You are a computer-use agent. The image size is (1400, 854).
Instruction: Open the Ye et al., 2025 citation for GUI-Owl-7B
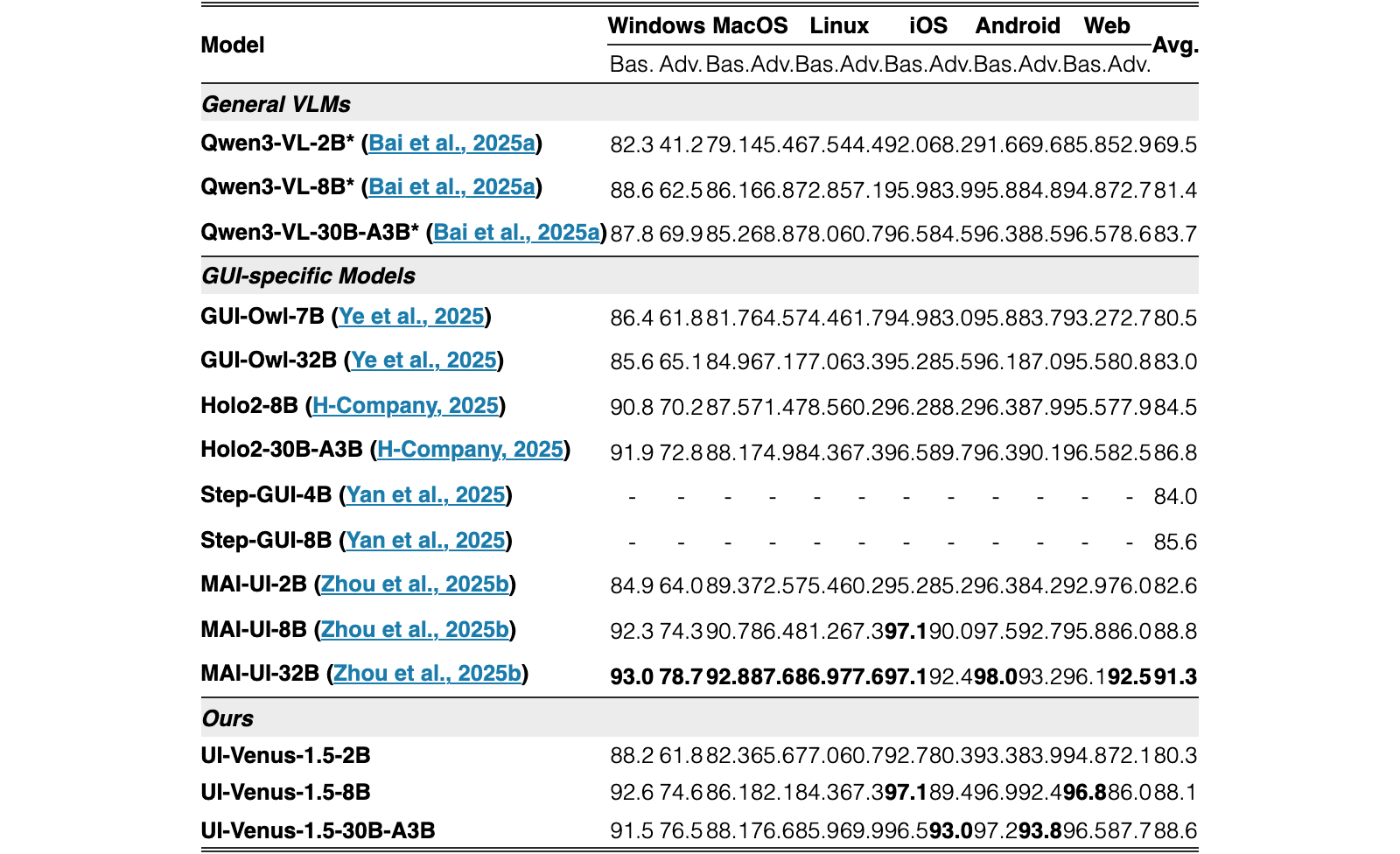411,316
